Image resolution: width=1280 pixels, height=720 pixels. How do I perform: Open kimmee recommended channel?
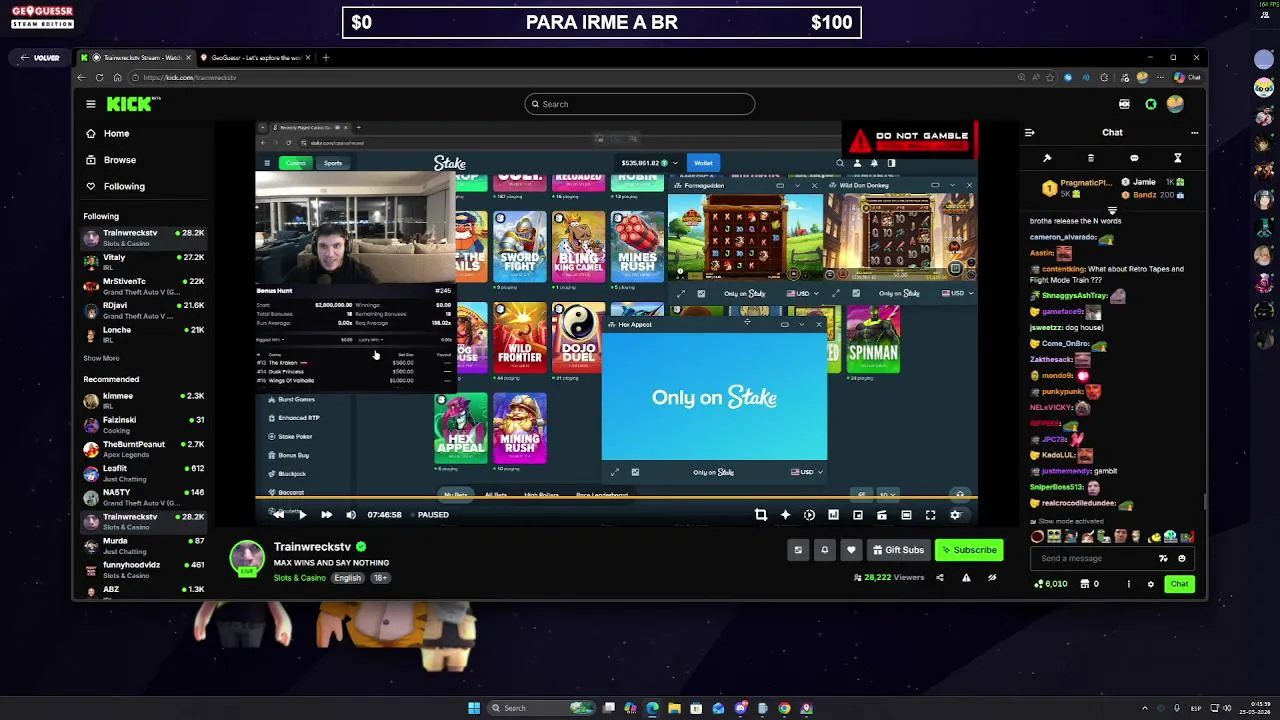tap(144, 400)
